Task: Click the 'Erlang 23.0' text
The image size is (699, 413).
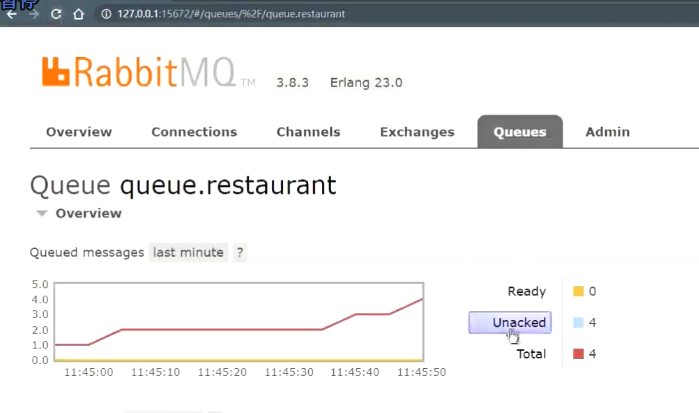Action: (x=366, y=83)
